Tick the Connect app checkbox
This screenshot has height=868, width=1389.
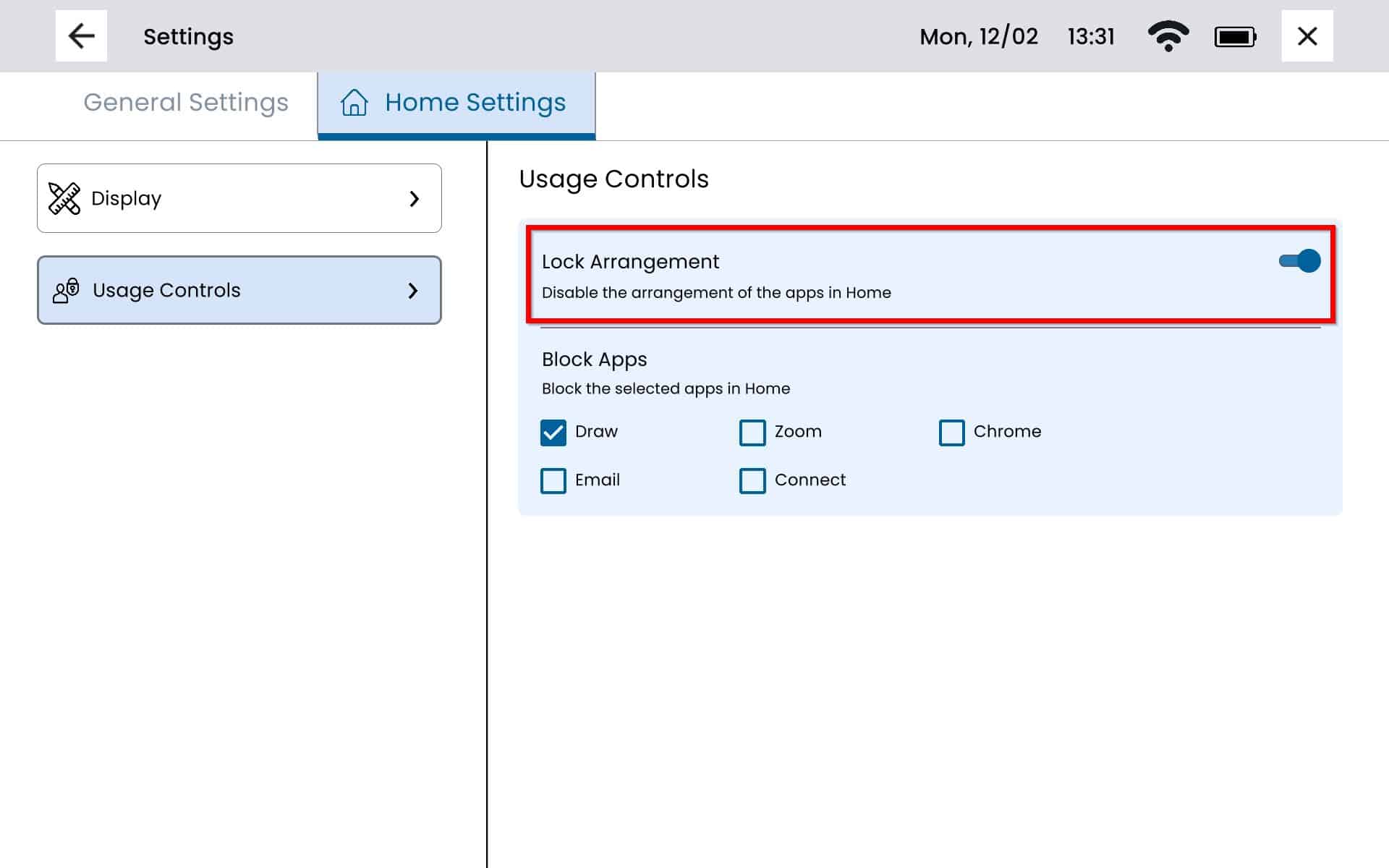(752, 481)
